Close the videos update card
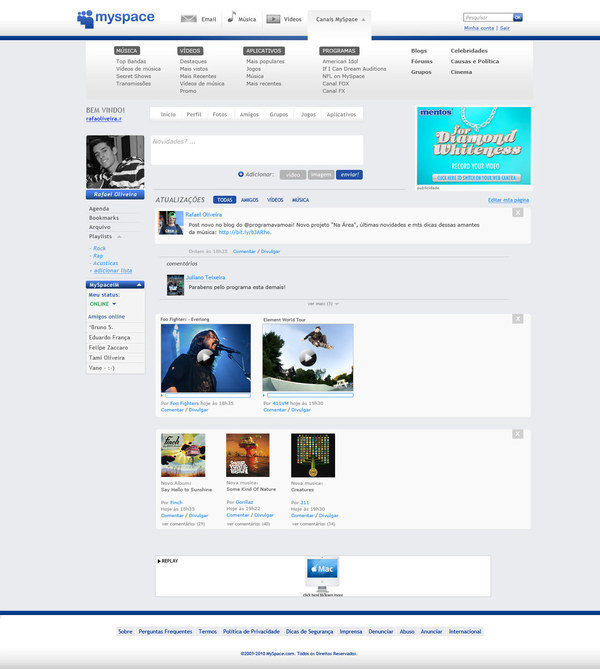The height and width of the screenshot is (669, 600). pos(518,319)
